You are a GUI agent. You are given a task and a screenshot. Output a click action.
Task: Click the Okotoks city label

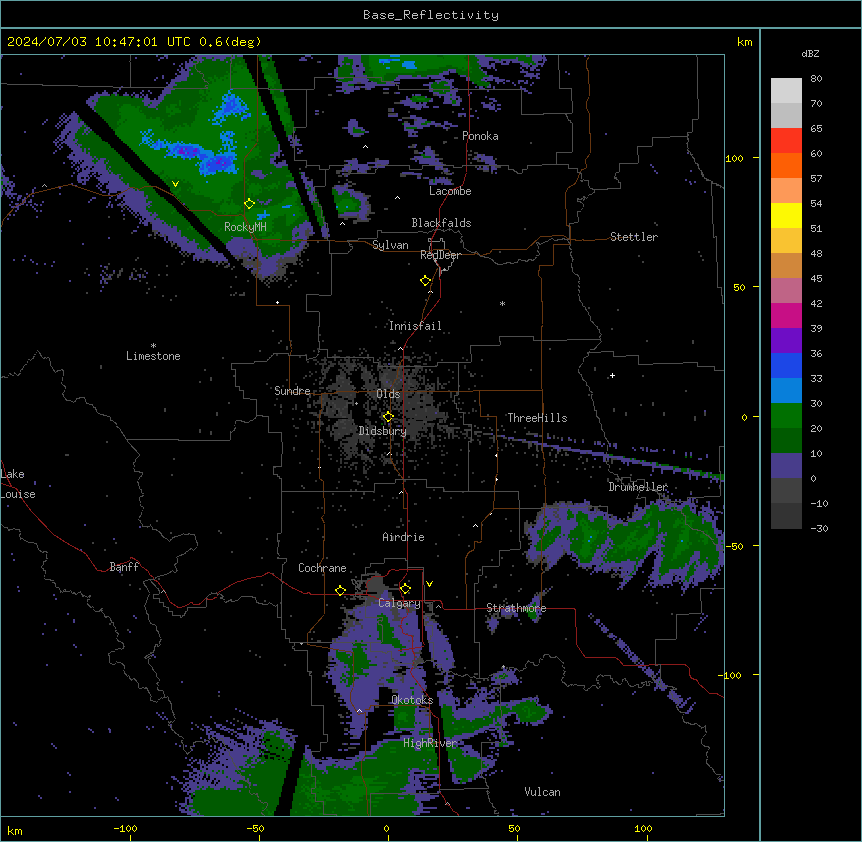tap(412, 700)
